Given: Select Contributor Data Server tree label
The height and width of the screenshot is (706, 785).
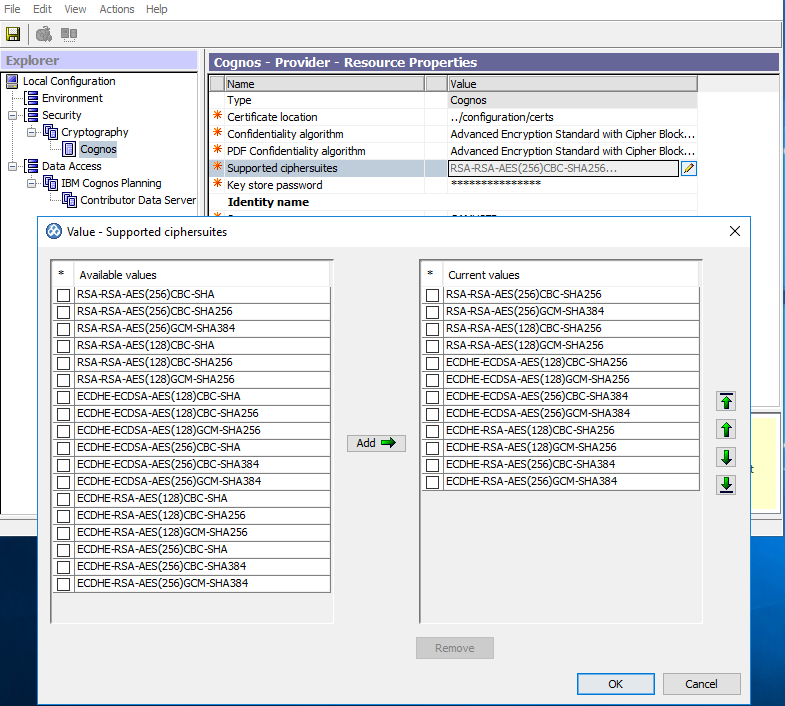Looking at the screenshot, I should point(138,200).
